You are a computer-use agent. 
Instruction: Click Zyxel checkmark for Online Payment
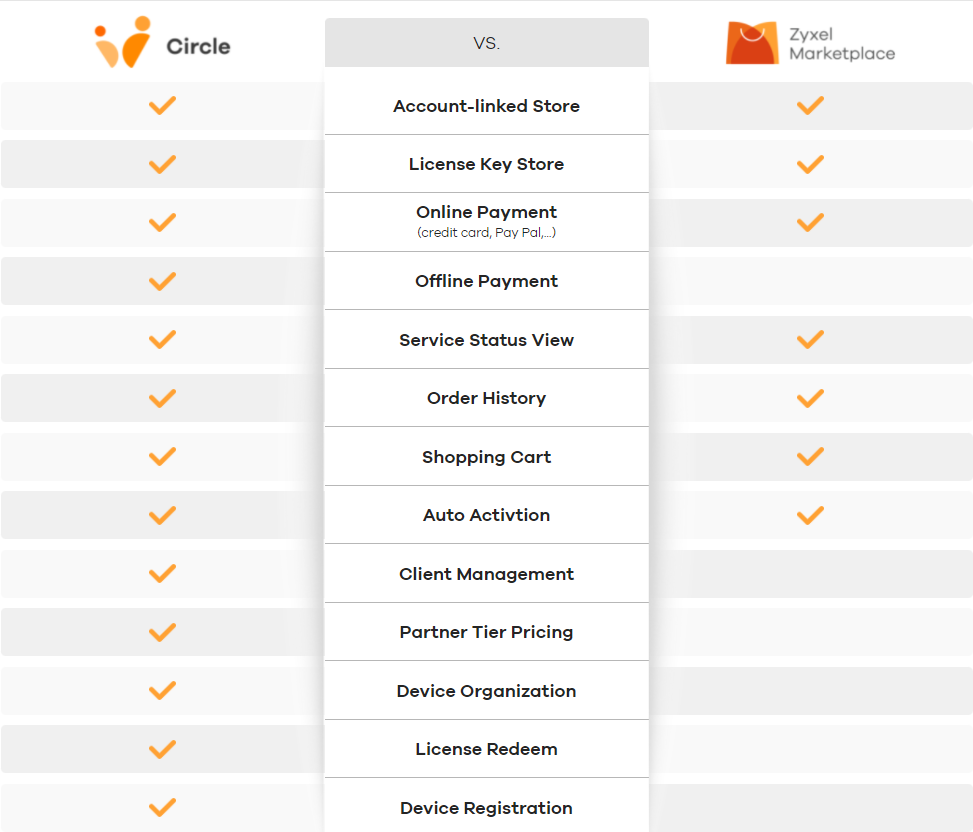pos(810,222)
